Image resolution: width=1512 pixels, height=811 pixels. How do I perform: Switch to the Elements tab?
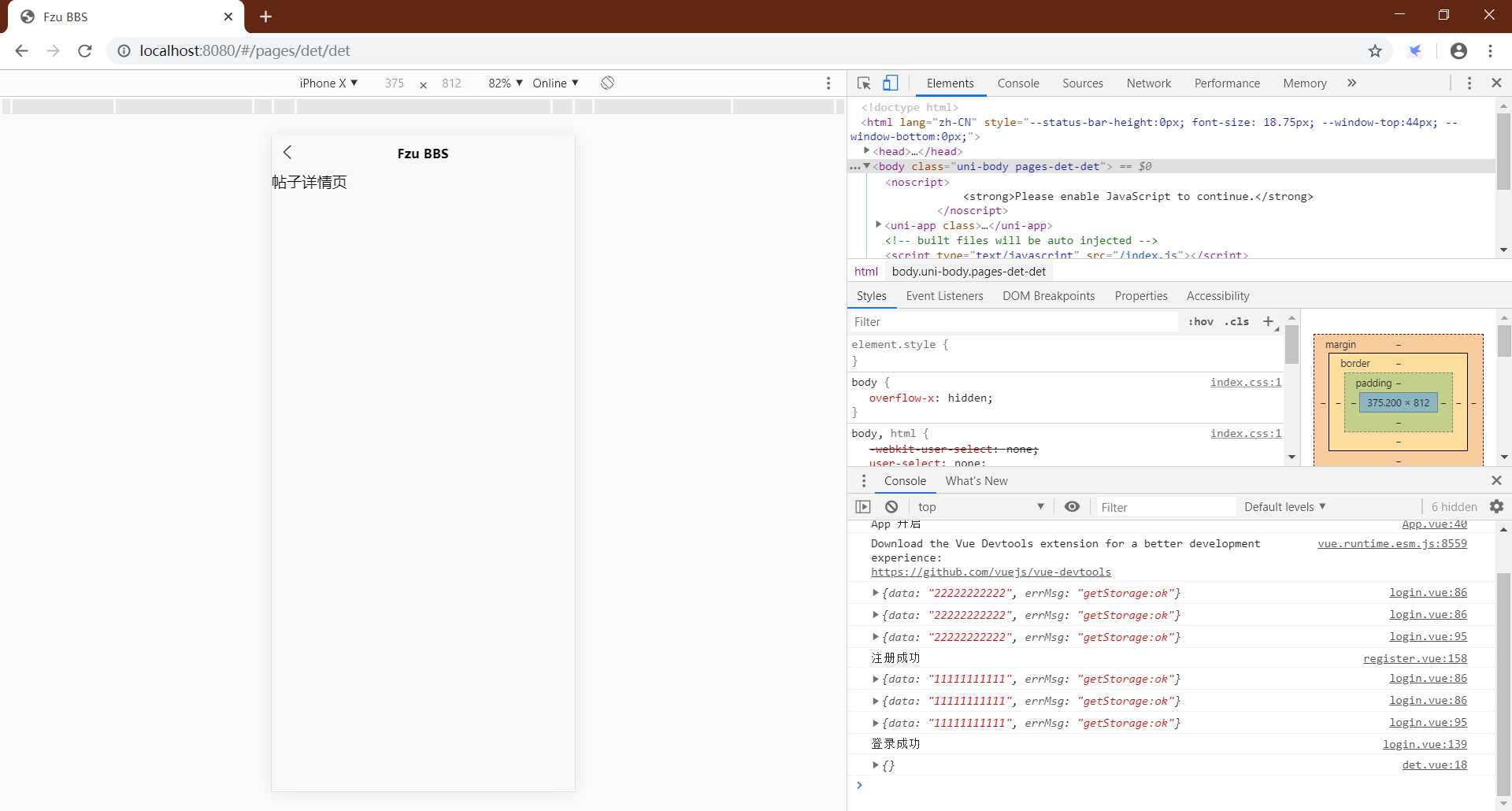[950, 83]
